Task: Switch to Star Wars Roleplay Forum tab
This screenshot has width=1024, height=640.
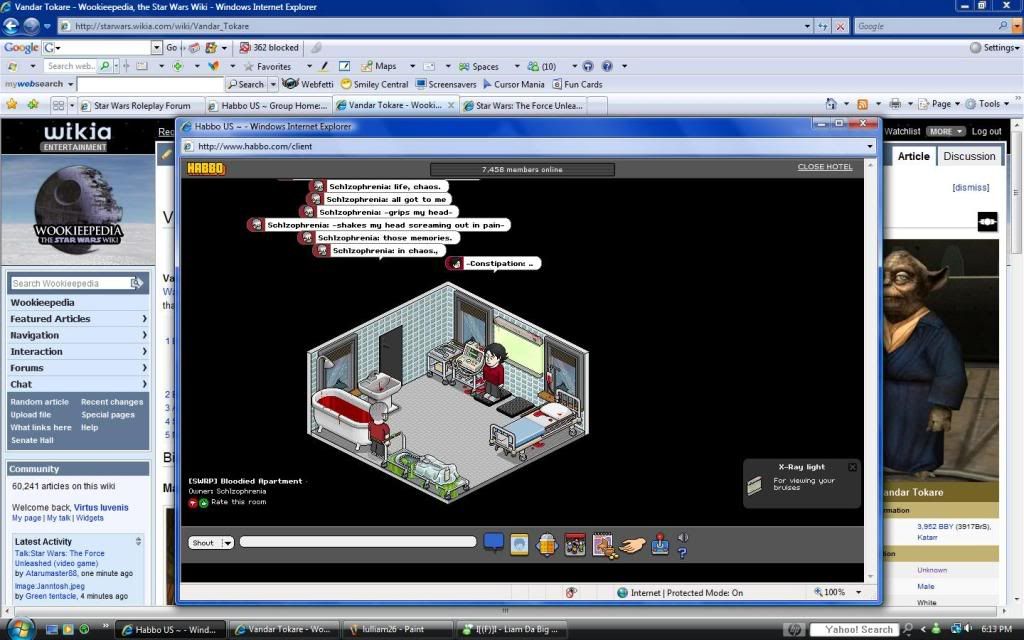Action: pos(140,105)
